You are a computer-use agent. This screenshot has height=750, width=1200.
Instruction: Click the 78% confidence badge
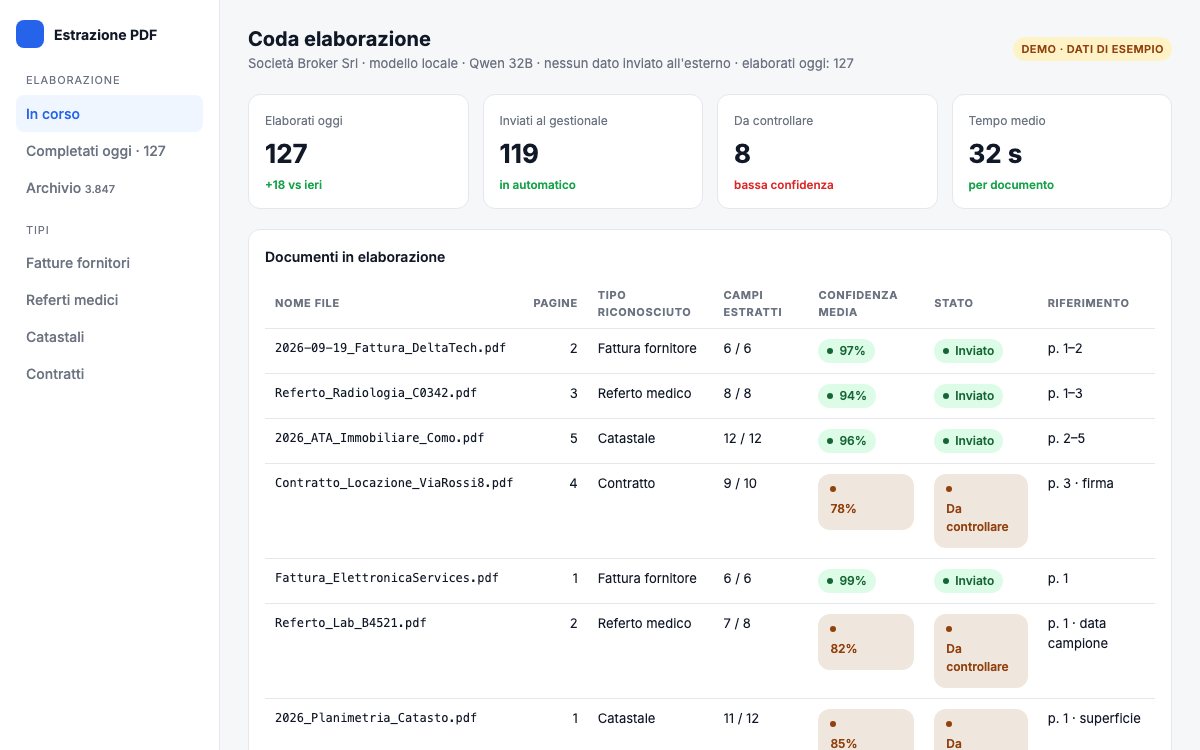[x=866, y=502]
